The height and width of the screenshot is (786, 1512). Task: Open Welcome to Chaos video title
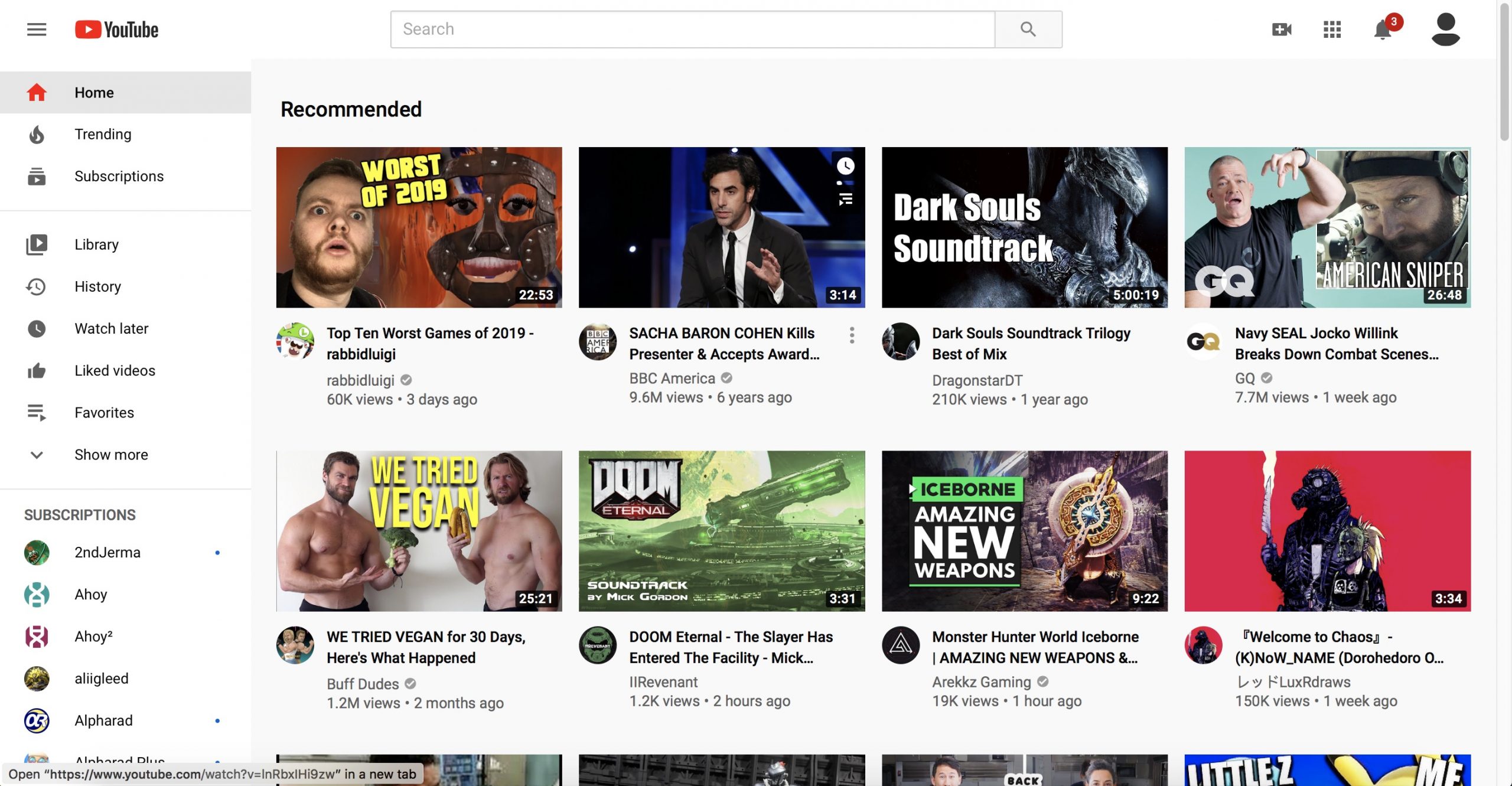tap(1340, 647)
